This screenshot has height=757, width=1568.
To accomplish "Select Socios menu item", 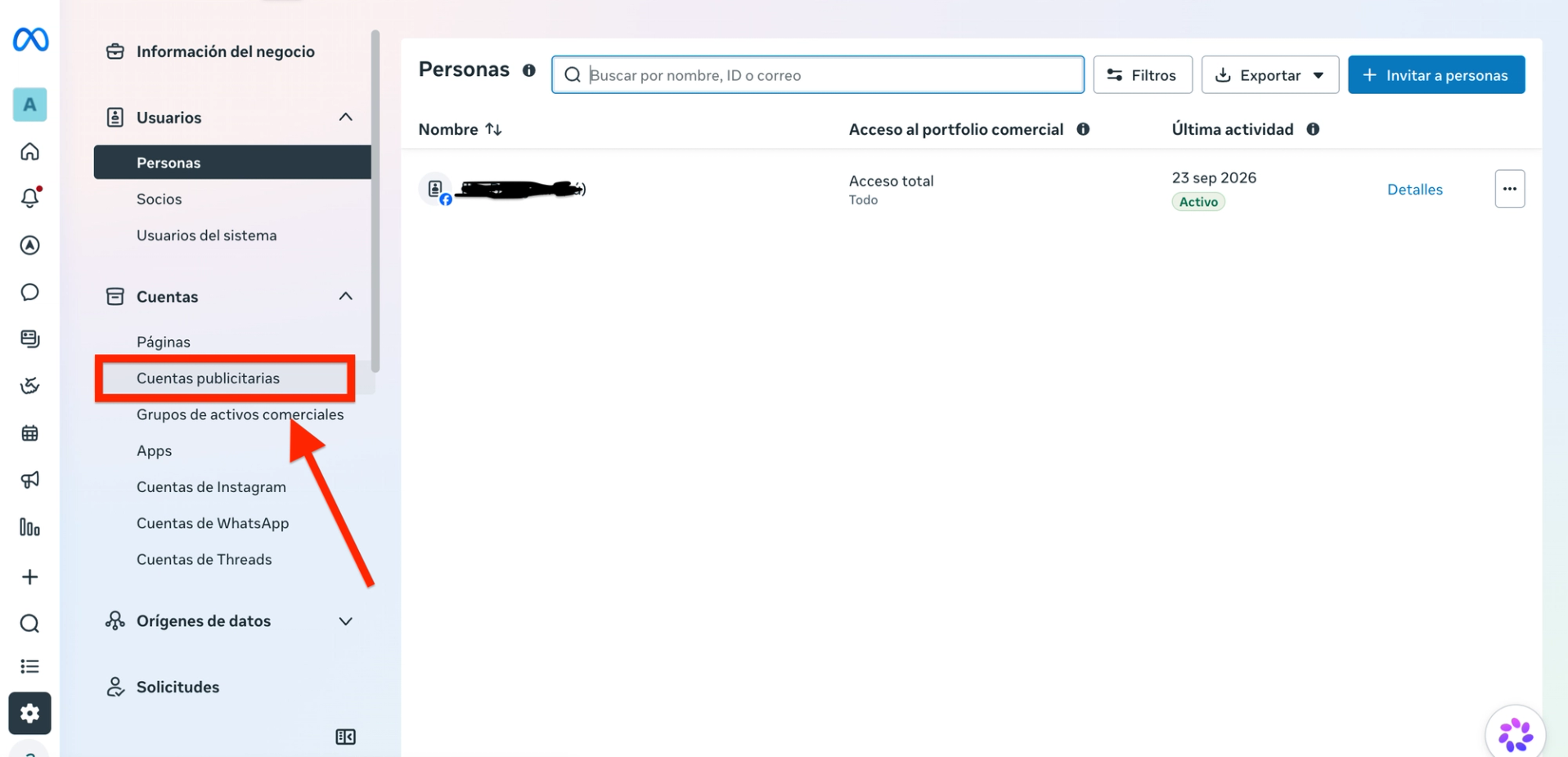I will pos(159,199).
